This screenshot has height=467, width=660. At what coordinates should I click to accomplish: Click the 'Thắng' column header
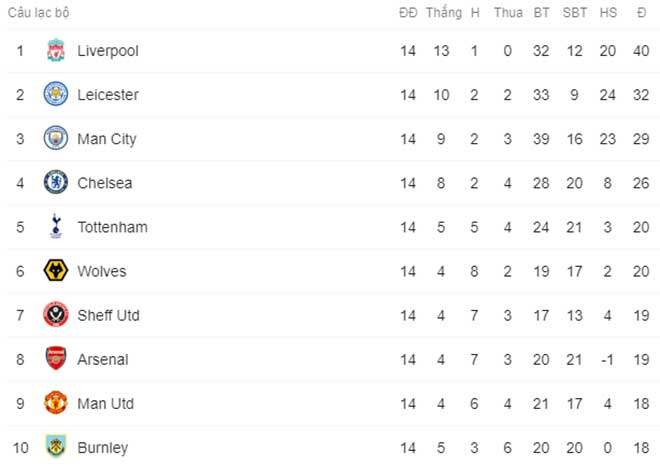443,13
